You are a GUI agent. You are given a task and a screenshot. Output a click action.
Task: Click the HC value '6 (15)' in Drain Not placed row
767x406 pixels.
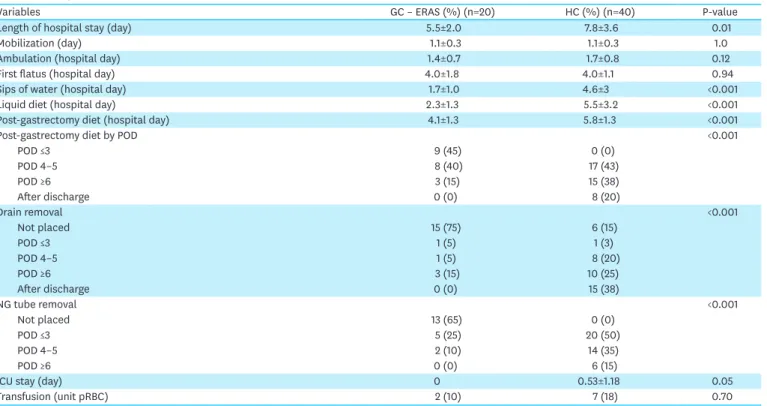pyautogui.click(x=604, y=227)
